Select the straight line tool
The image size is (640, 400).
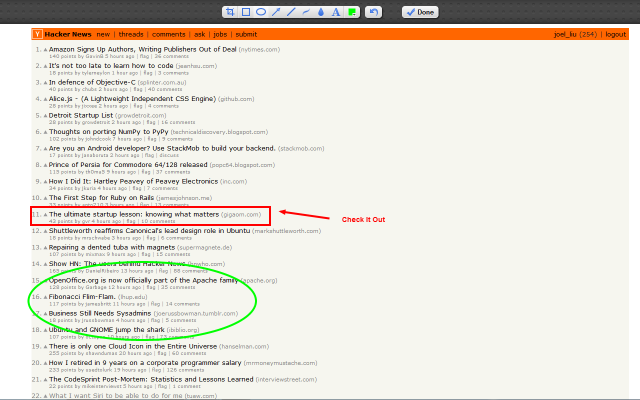291,12
